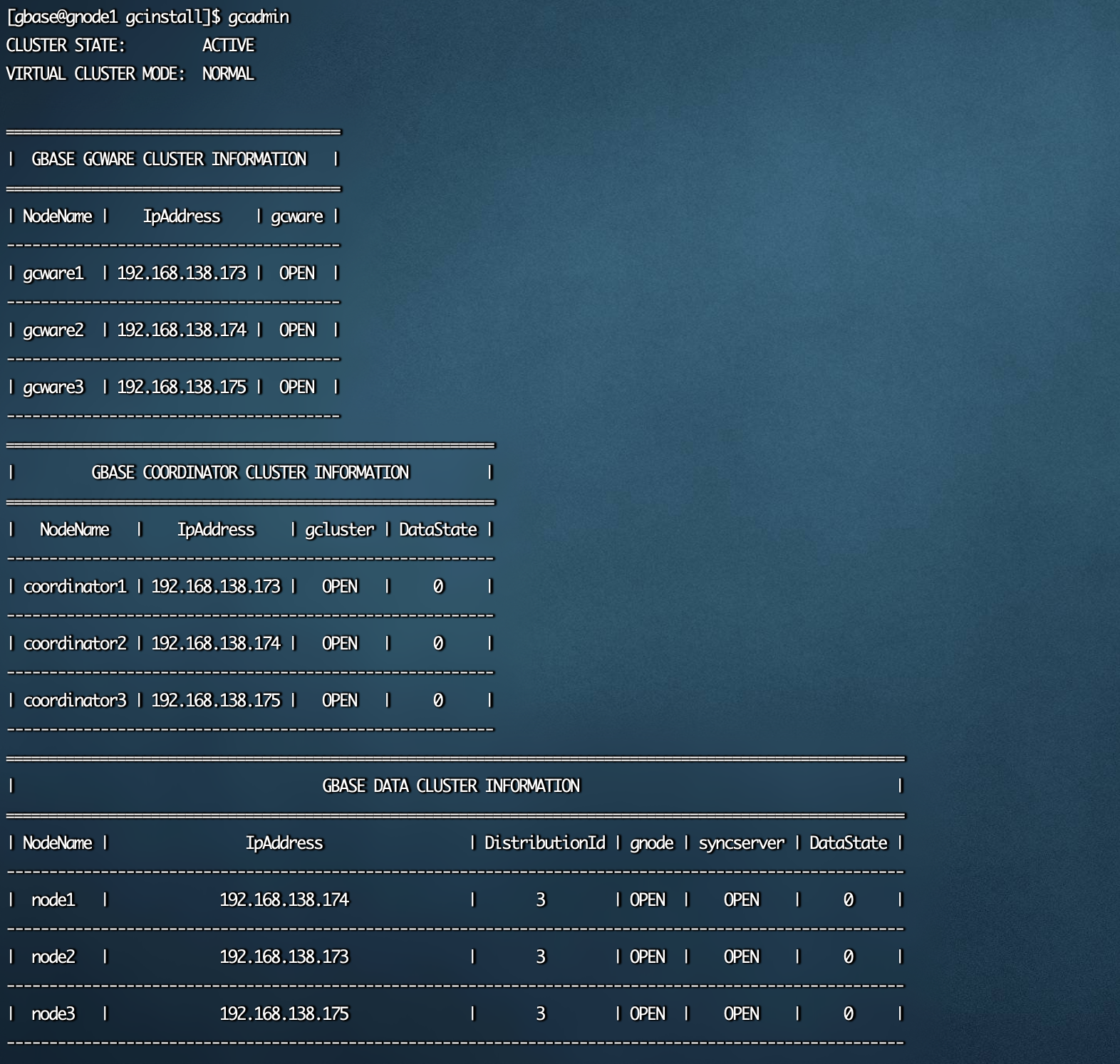Click the DataState 0 value for coordinator2

pos(438,644)
